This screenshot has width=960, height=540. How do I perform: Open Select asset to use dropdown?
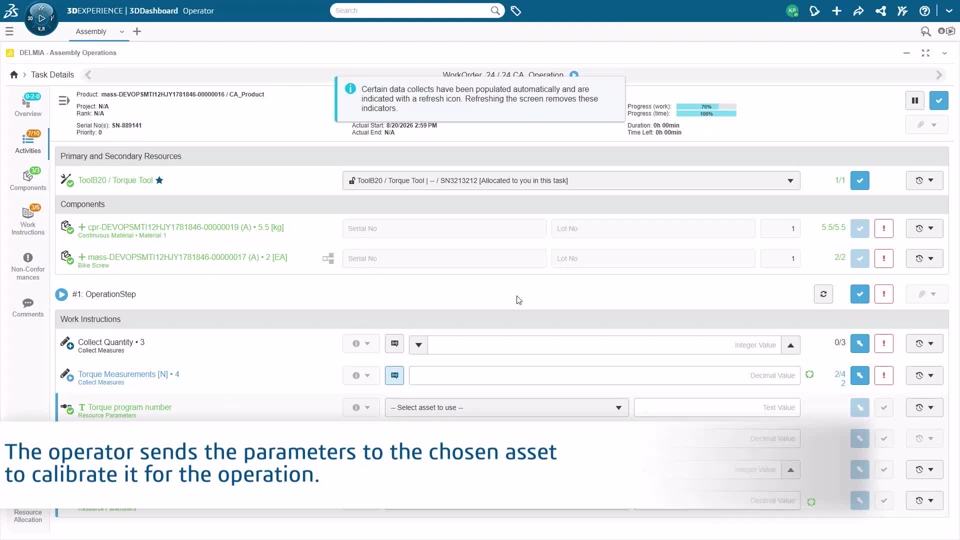[x=506, y=408]
